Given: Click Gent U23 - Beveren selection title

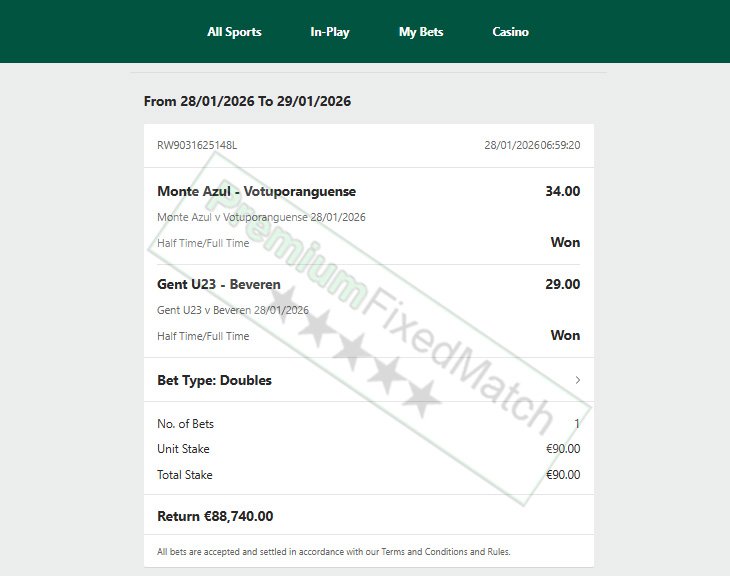Looking at the screenshot, I should tap(219, 285).
